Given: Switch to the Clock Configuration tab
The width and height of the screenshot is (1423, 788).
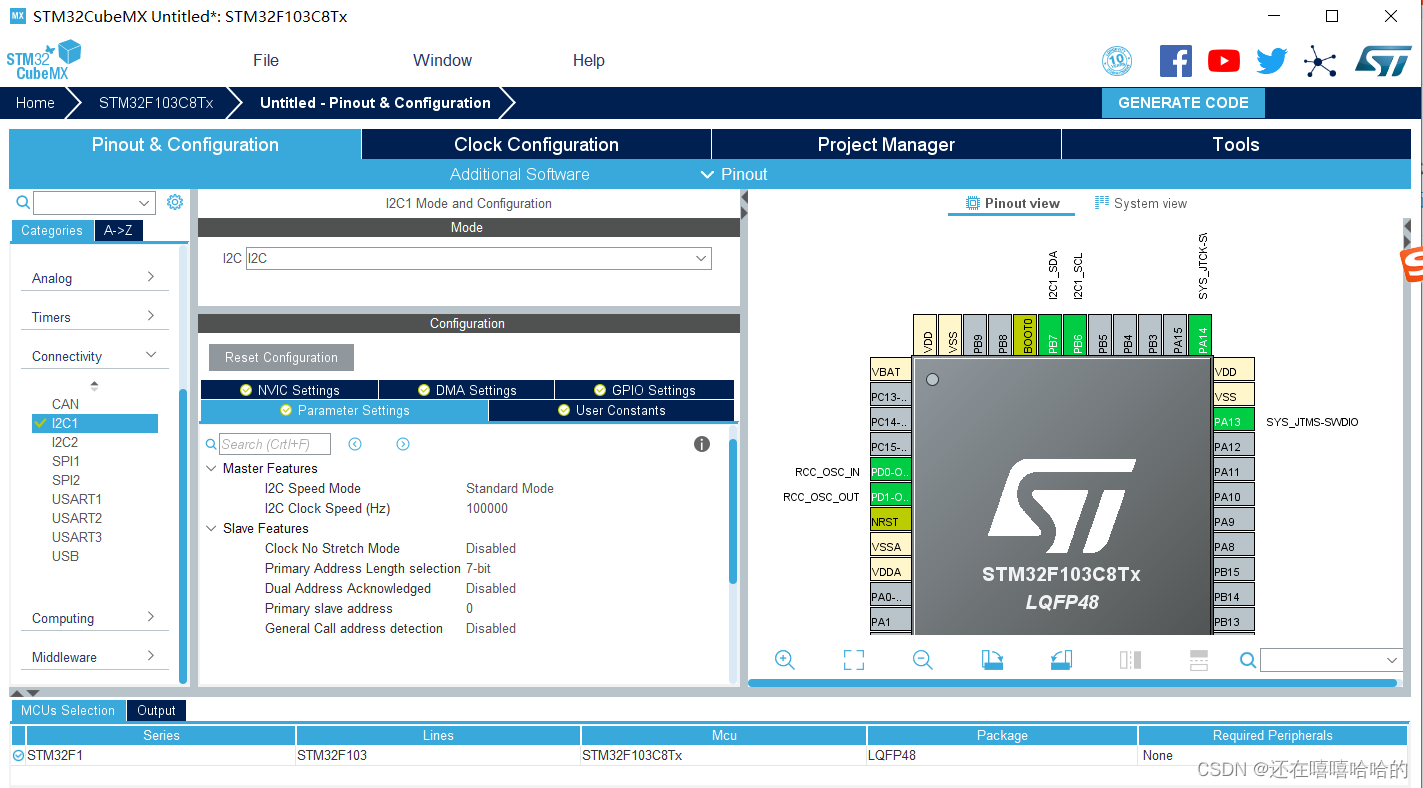Looking at the screenshot, I should click(536, 144).
